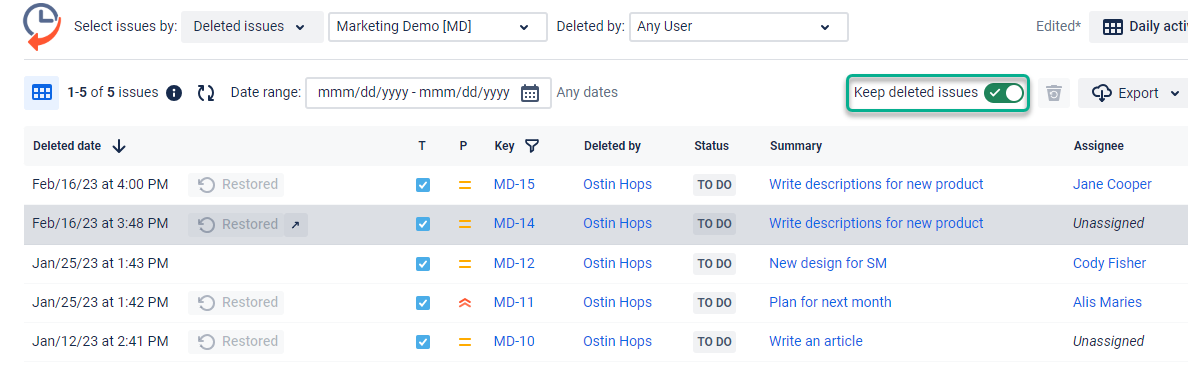Open the date range calendar picker

[x=530, y=93]
